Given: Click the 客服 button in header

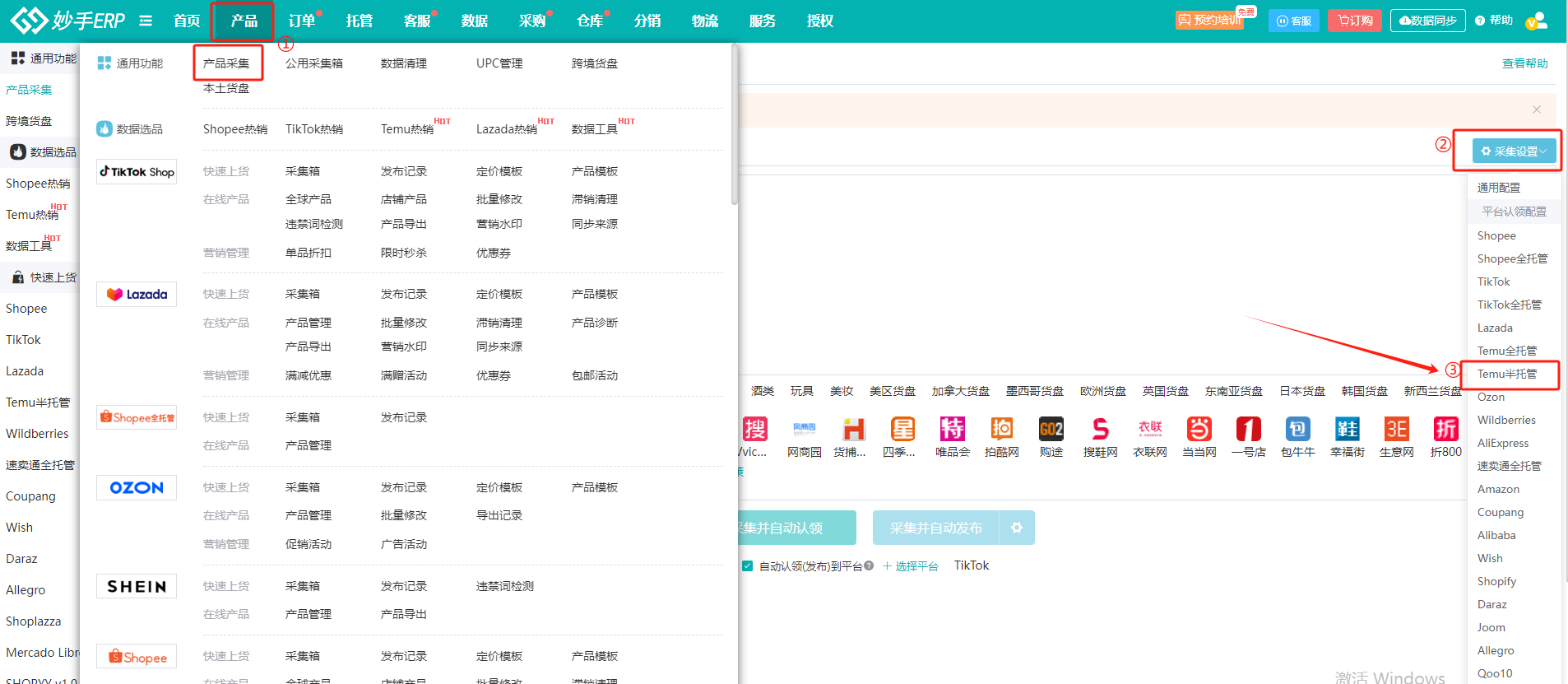Looking at the screenshot, I should (1294, 21).
